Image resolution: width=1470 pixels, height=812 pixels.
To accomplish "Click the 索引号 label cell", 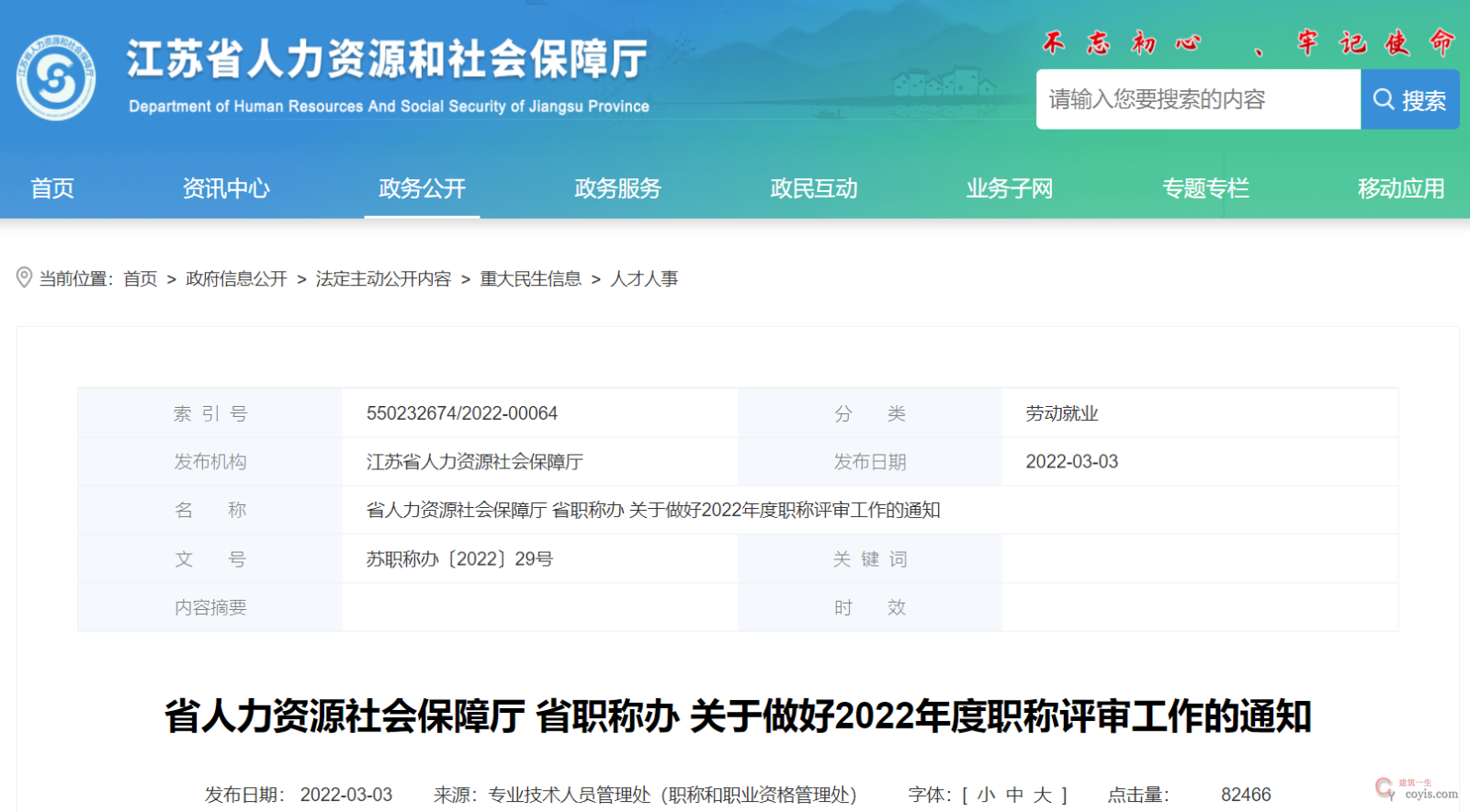I will click(x=210, y=413).
